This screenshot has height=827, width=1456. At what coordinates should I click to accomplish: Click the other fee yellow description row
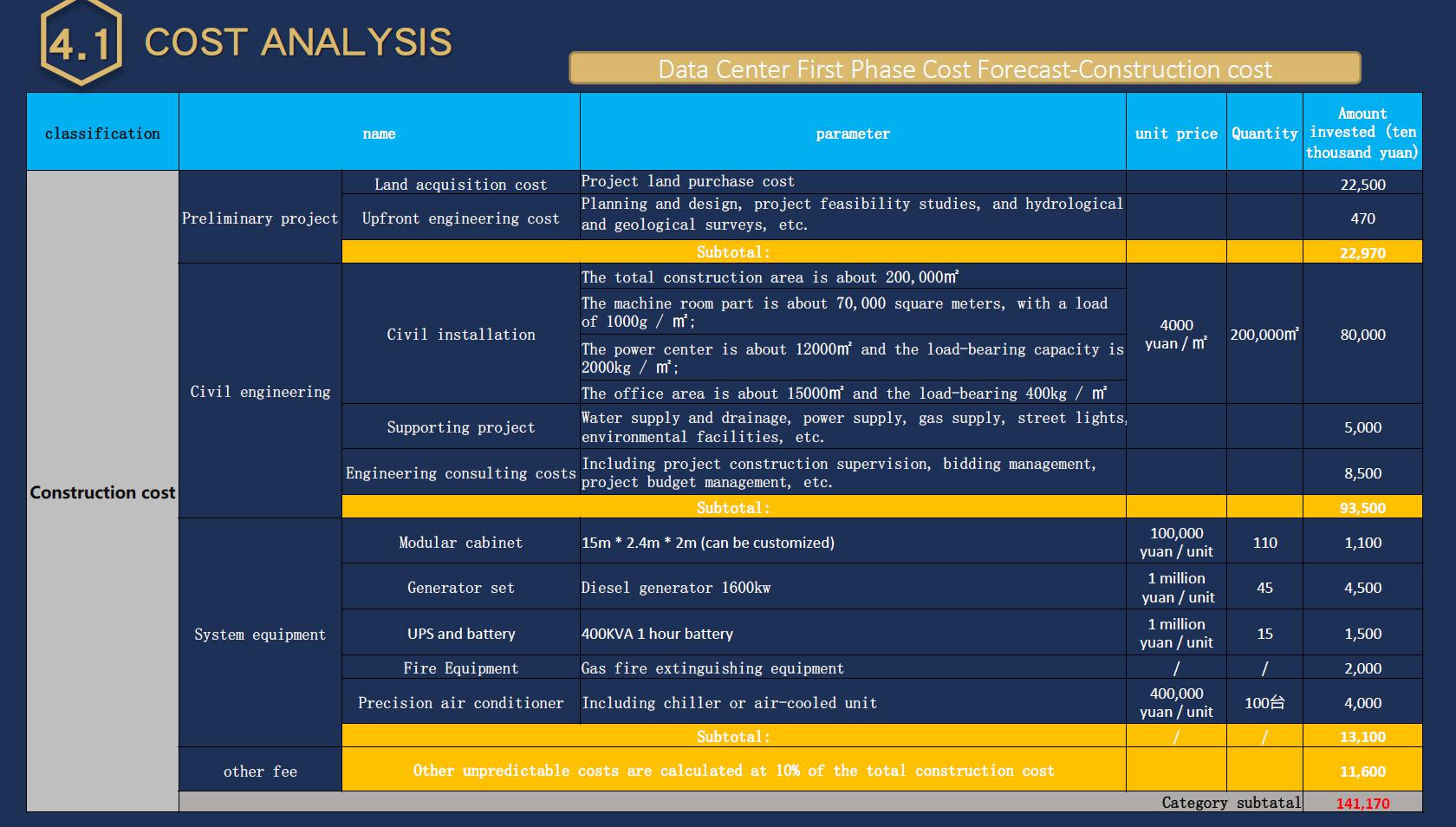pos(733,771)
